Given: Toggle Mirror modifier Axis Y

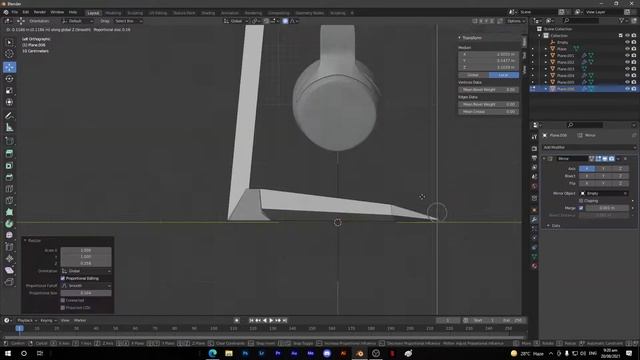Looking at the screenshot, I should coord(603,169).
